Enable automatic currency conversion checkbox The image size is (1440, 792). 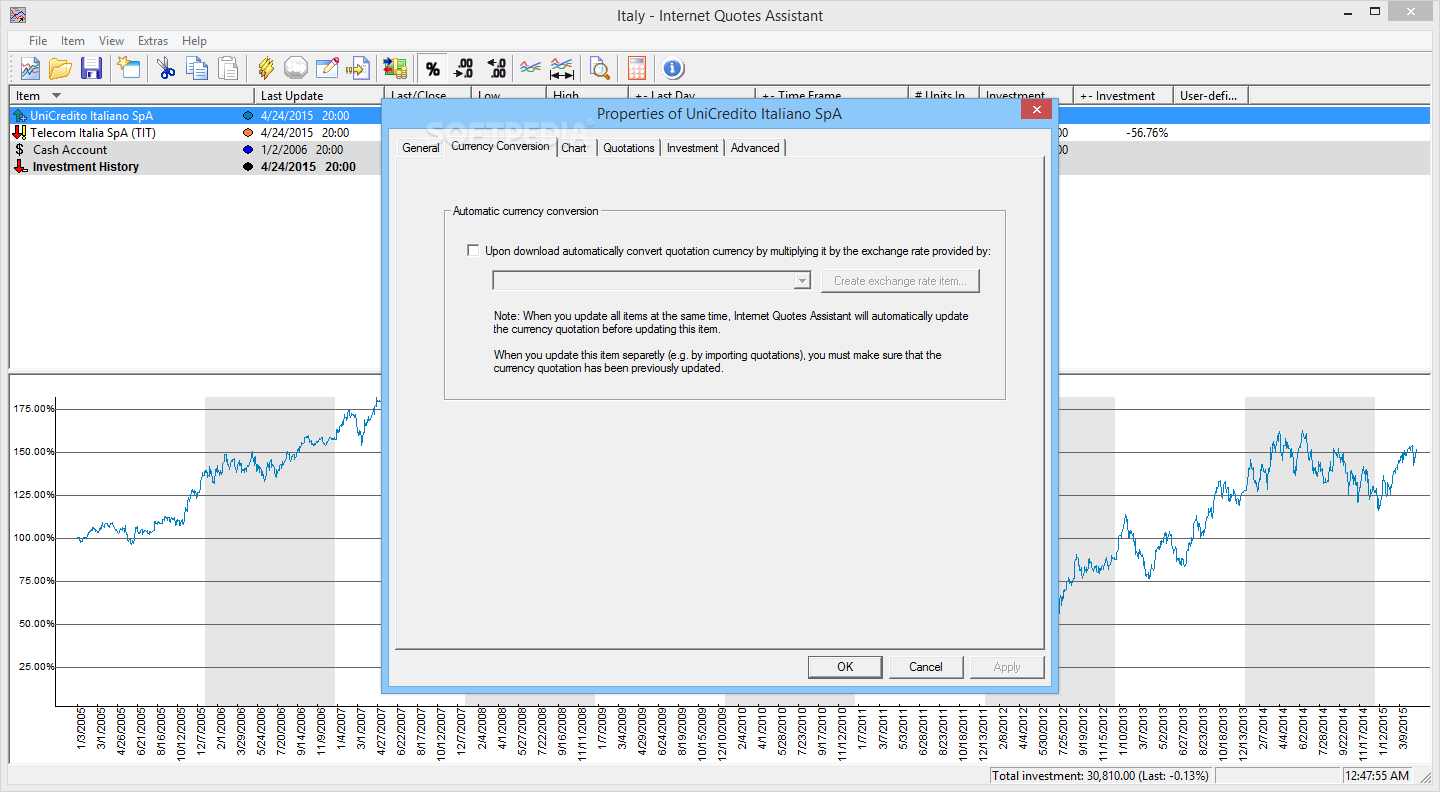(473, 251)
